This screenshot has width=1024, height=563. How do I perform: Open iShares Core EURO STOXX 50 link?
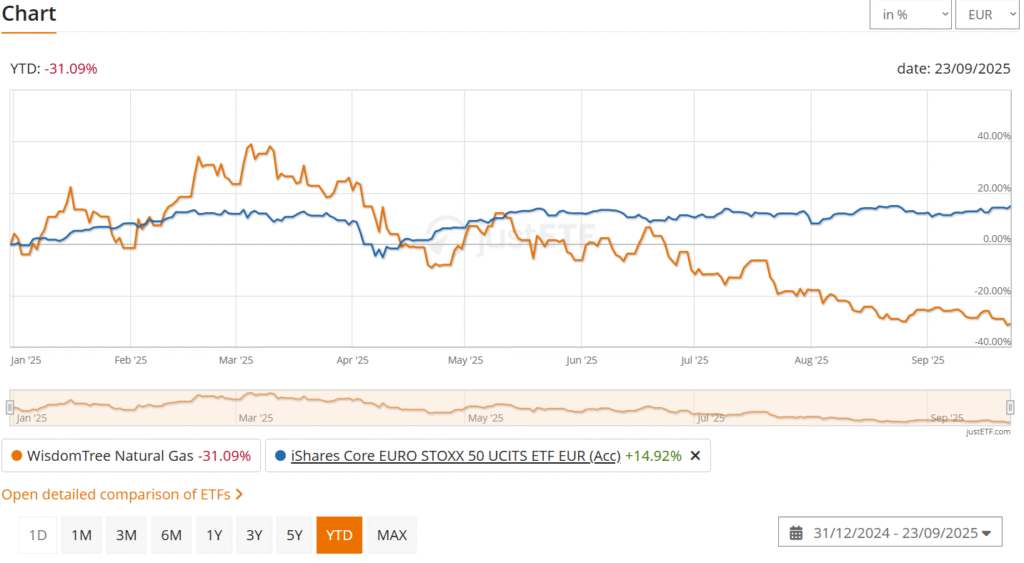click(x=455, y=456)
